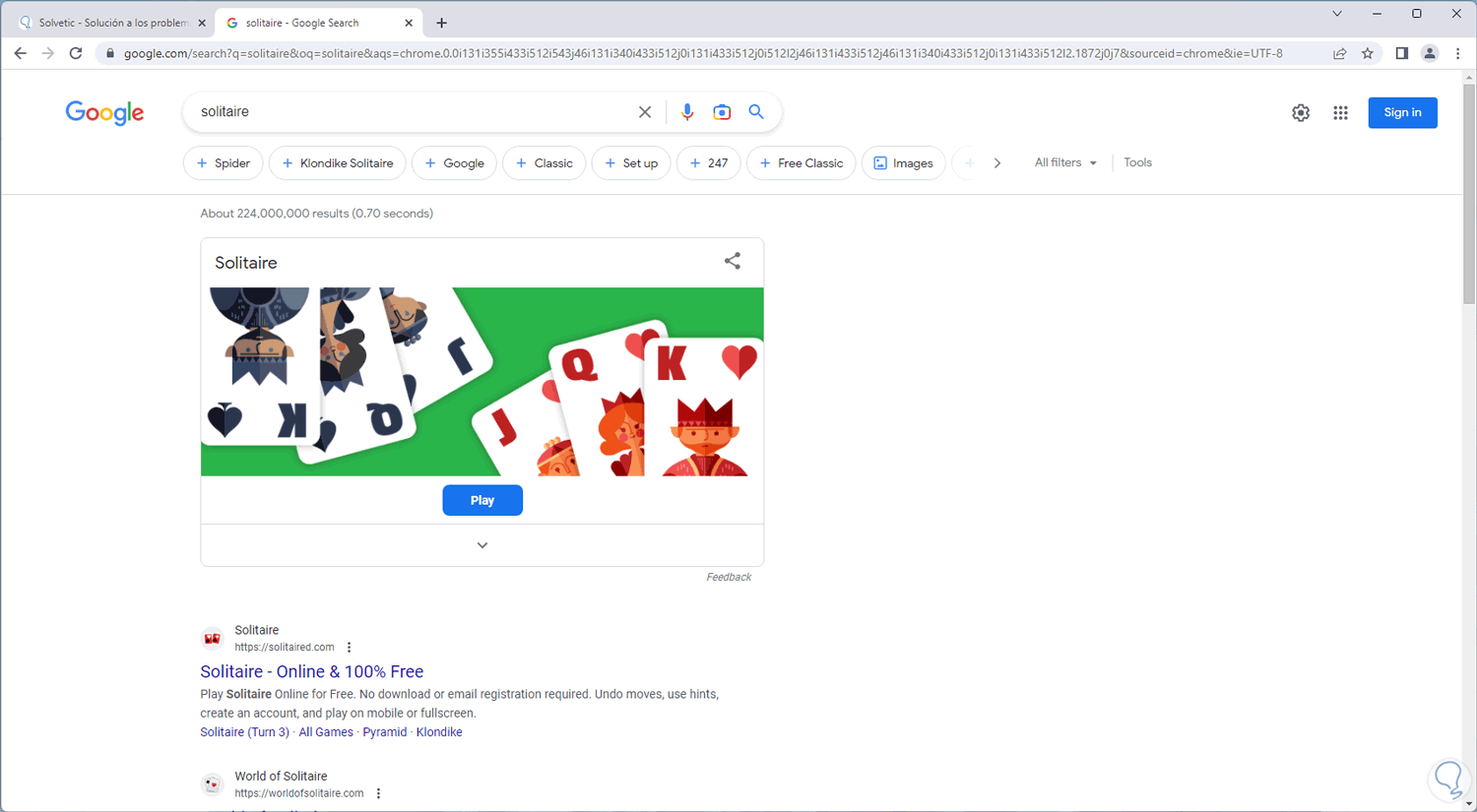Focus the browser address bar URL
Viewport: 1477px width, 812px height.
pyautogui.click(x=703, y=53)
